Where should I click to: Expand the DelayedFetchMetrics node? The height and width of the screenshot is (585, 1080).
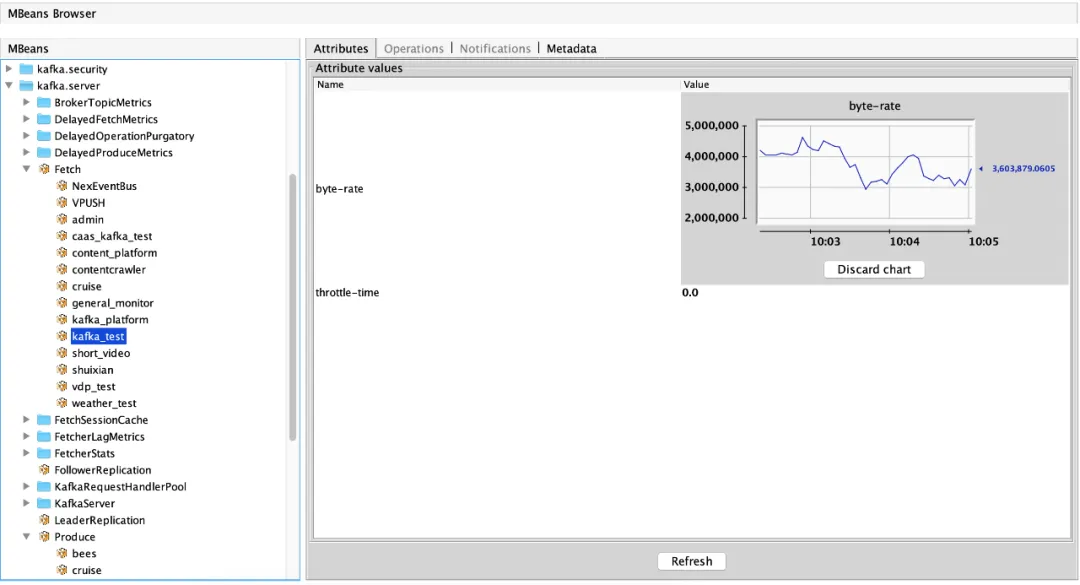[26, 119]
